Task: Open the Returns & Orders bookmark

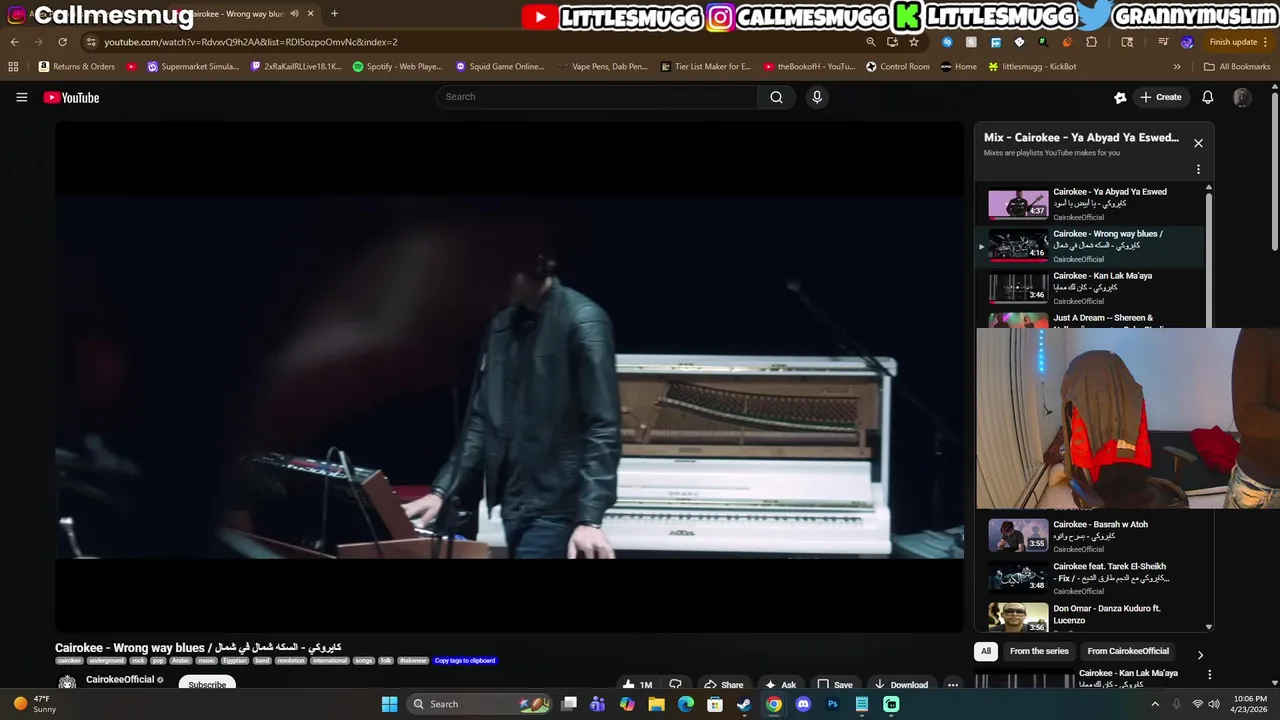Action: point(77,67)
